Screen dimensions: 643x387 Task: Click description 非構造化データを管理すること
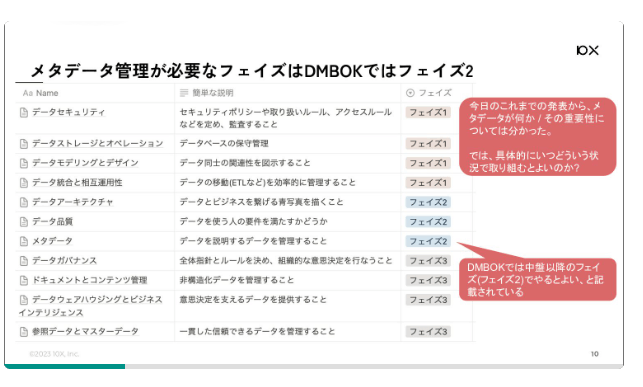[x=237, y=280]
